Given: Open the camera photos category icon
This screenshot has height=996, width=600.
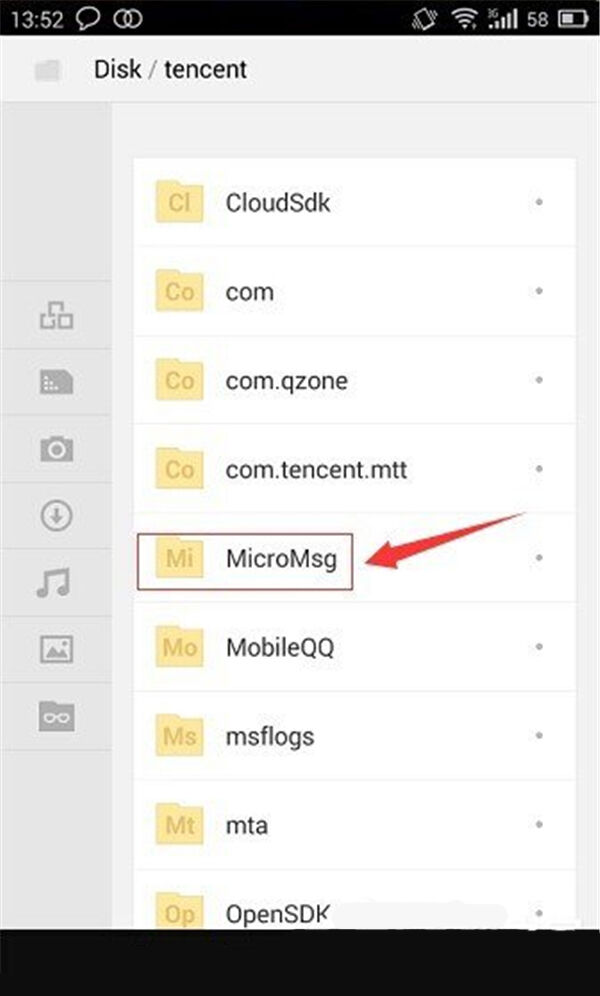Looking at the screenshot, I should pos(56,449).
